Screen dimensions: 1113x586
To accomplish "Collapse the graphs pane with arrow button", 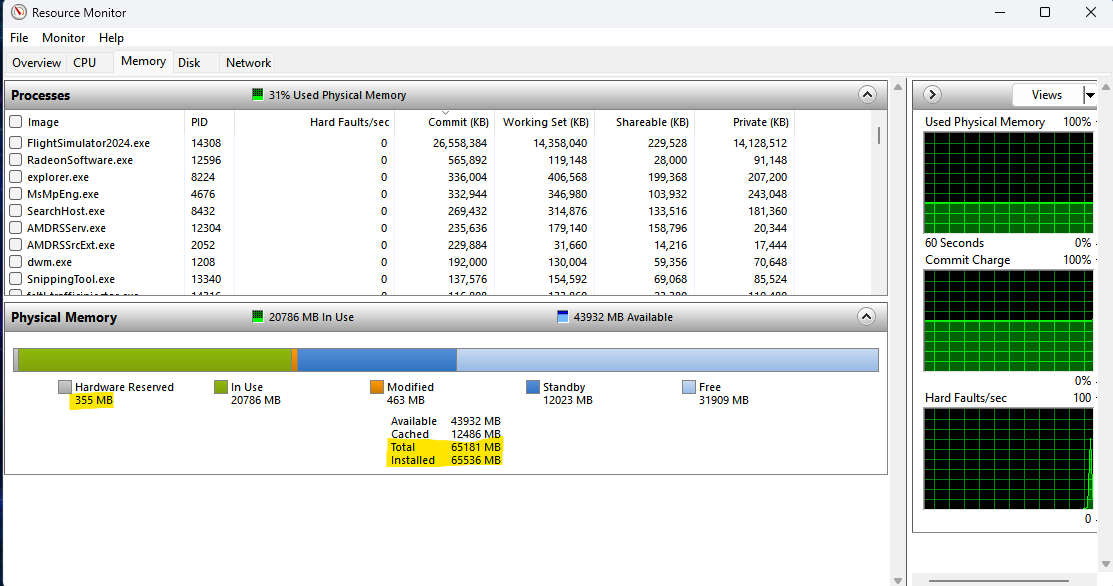I will pyautogui.click(x=932, y=95).
